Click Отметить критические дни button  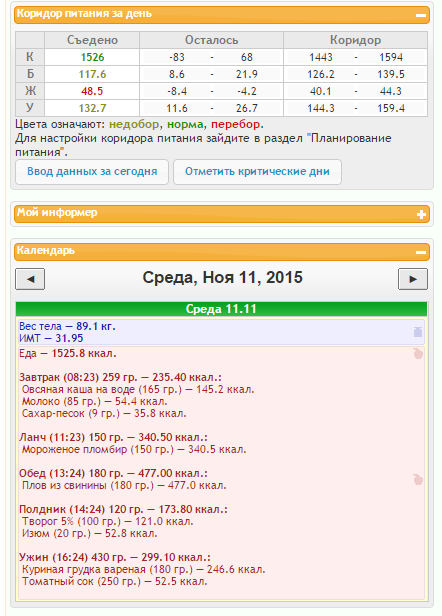tap(257, 172)
